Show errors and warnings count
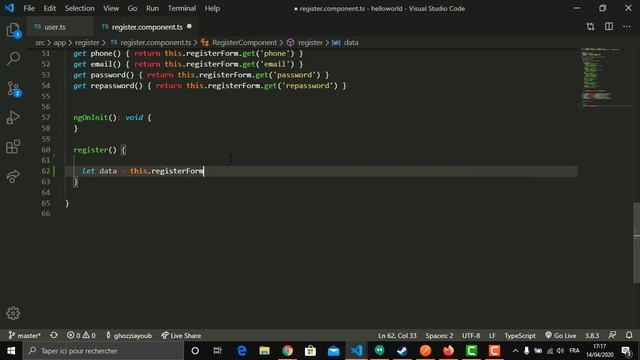Viewport: 640px width, 360px height. 81,336
